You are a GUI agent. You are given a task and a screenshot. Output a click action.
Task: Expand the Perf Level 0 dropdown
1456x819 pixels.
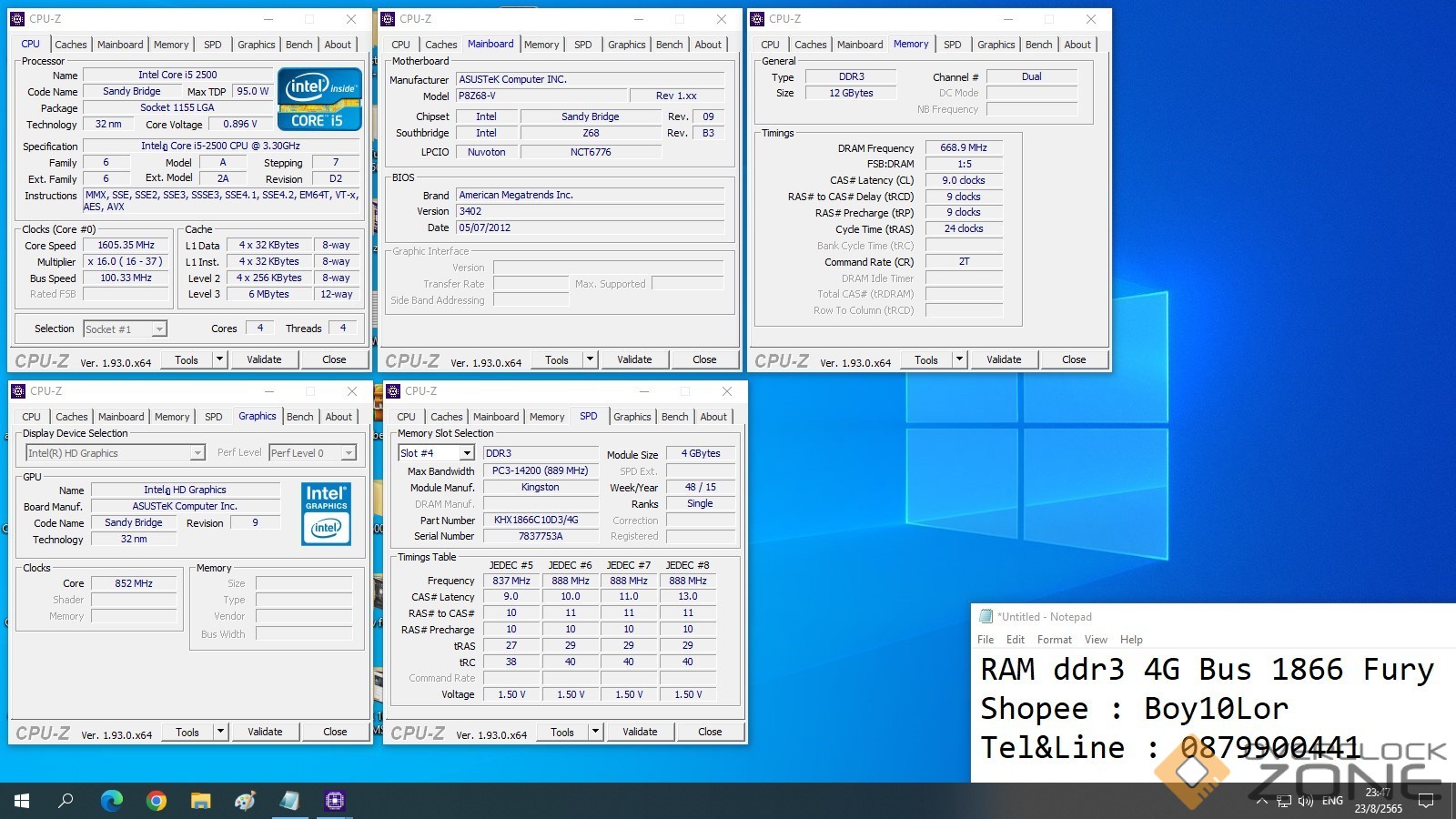(x=348, y=453)
